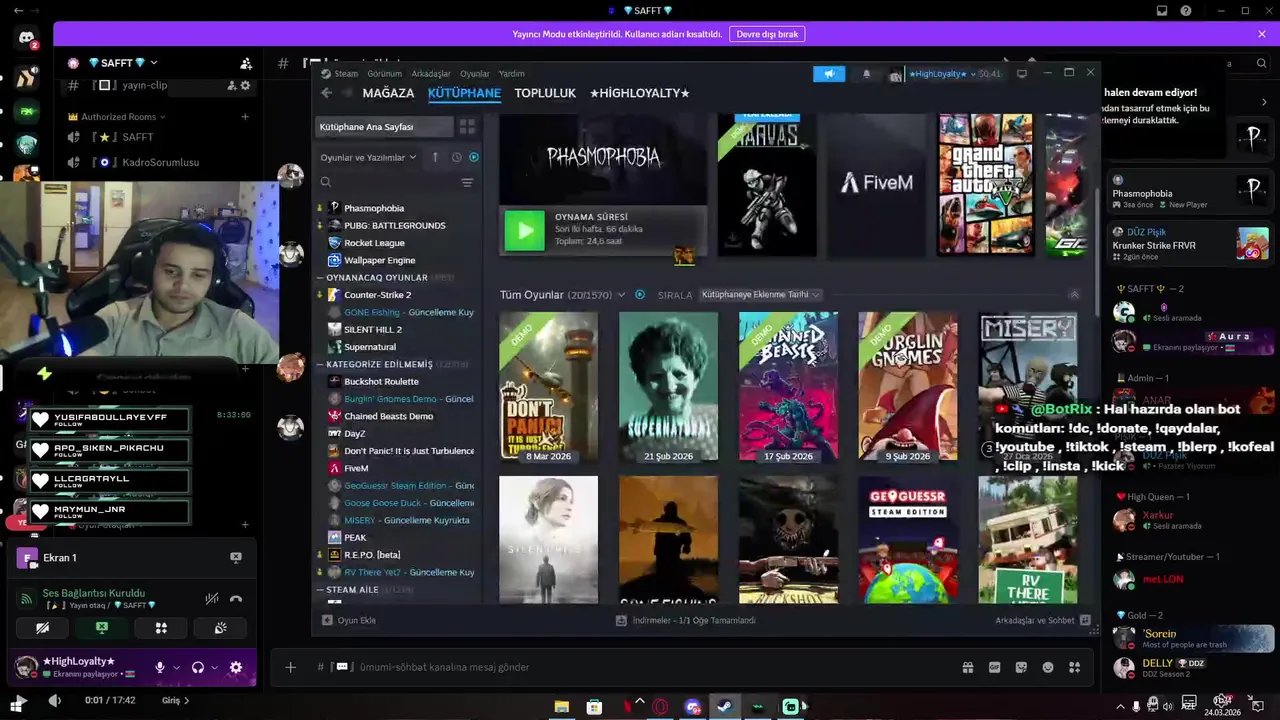Expand Tüm Oyunlar collection dropdown arrow
This screenshot has width=1280, height=720.
pyautogui.click(x=621, y=295)
